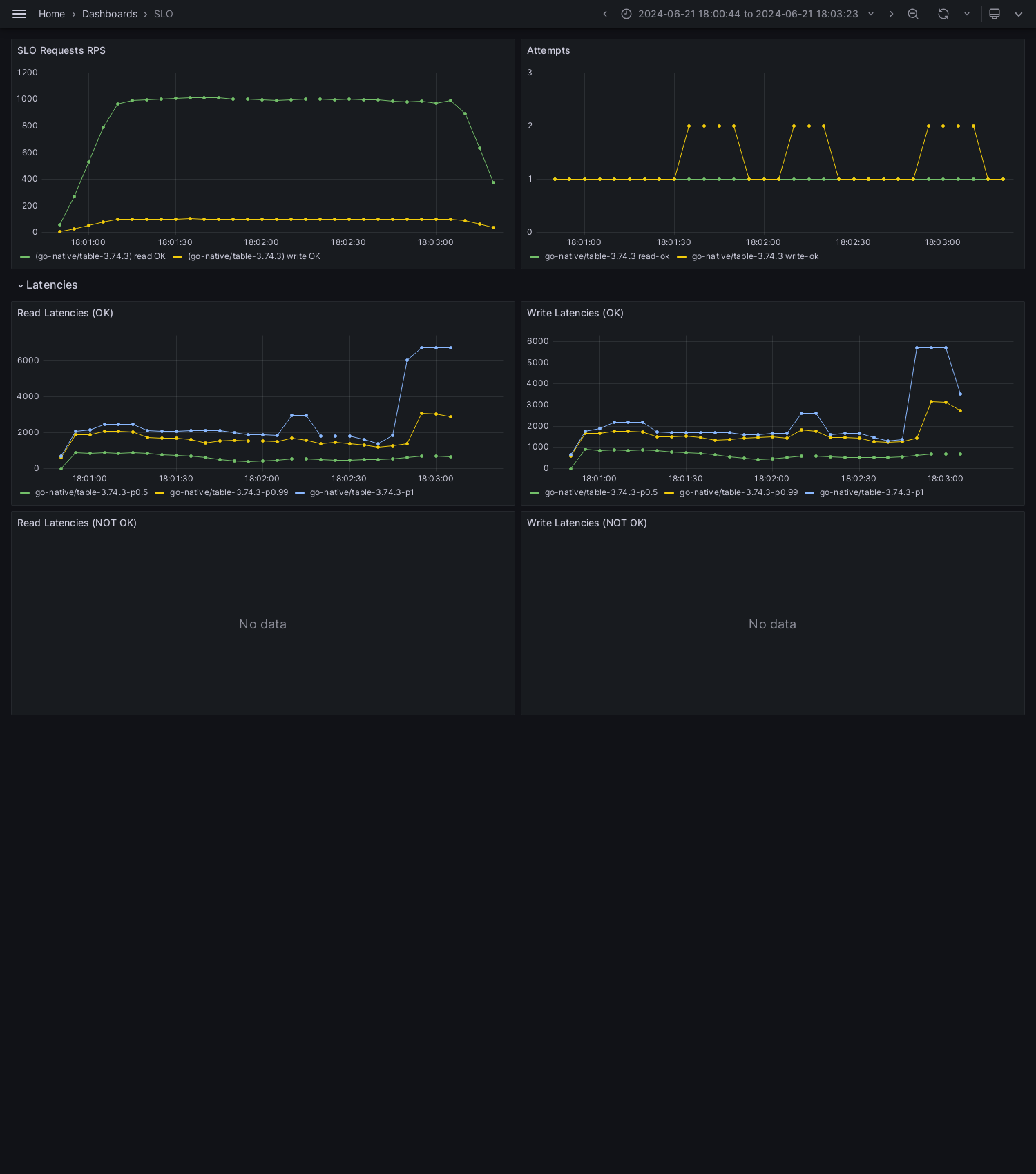
Task: Click last read OK point in RPS chart
Action: [x=493, y=182]
